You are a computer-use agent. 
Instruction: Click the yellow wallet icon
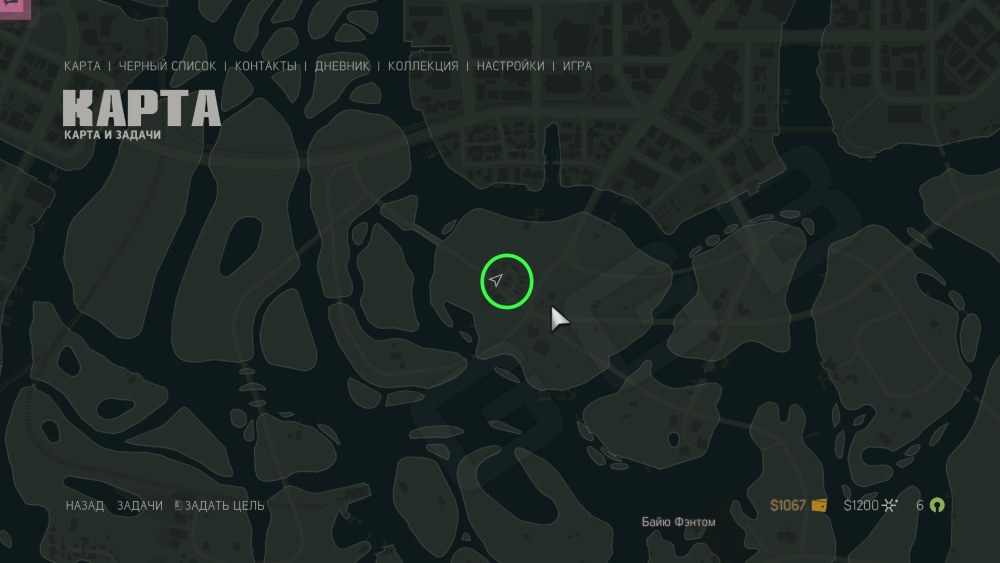tap(820, 506)
